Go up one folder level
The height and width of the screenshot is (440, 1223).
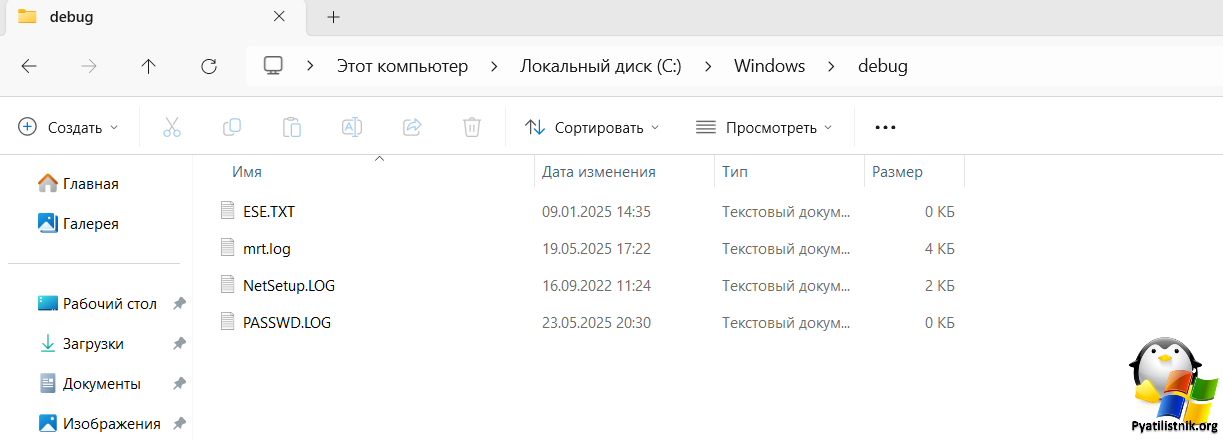coord(149,67)
